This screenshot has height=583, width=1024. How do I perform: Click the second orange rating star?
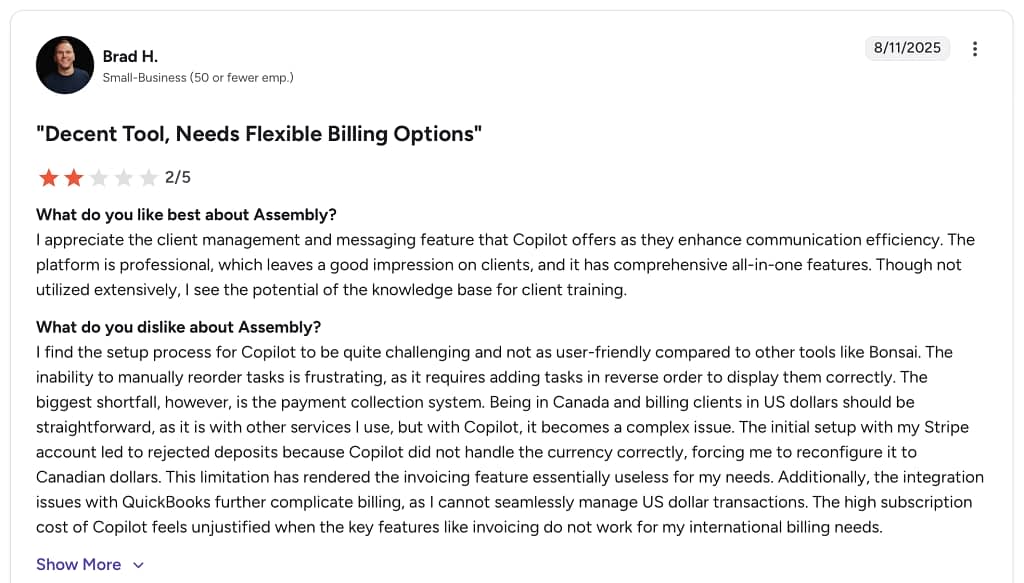coord(74,178)
